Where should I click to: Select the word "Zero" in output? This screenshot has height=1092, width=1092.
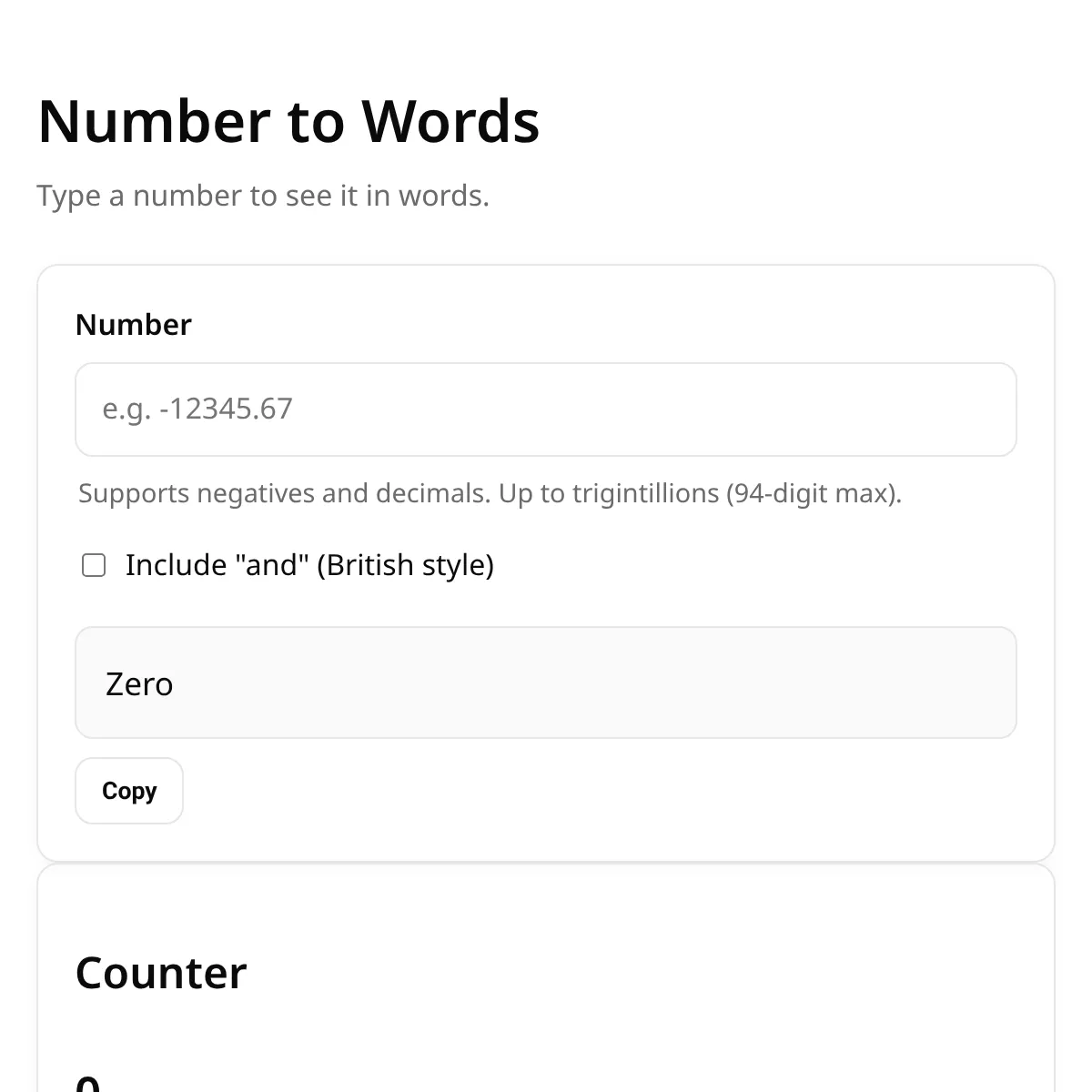tap(139, 684)
